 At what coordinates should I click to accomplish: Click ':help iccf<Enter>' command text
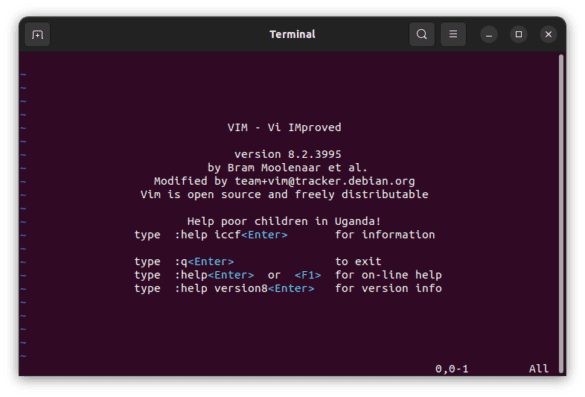[231, 235]
